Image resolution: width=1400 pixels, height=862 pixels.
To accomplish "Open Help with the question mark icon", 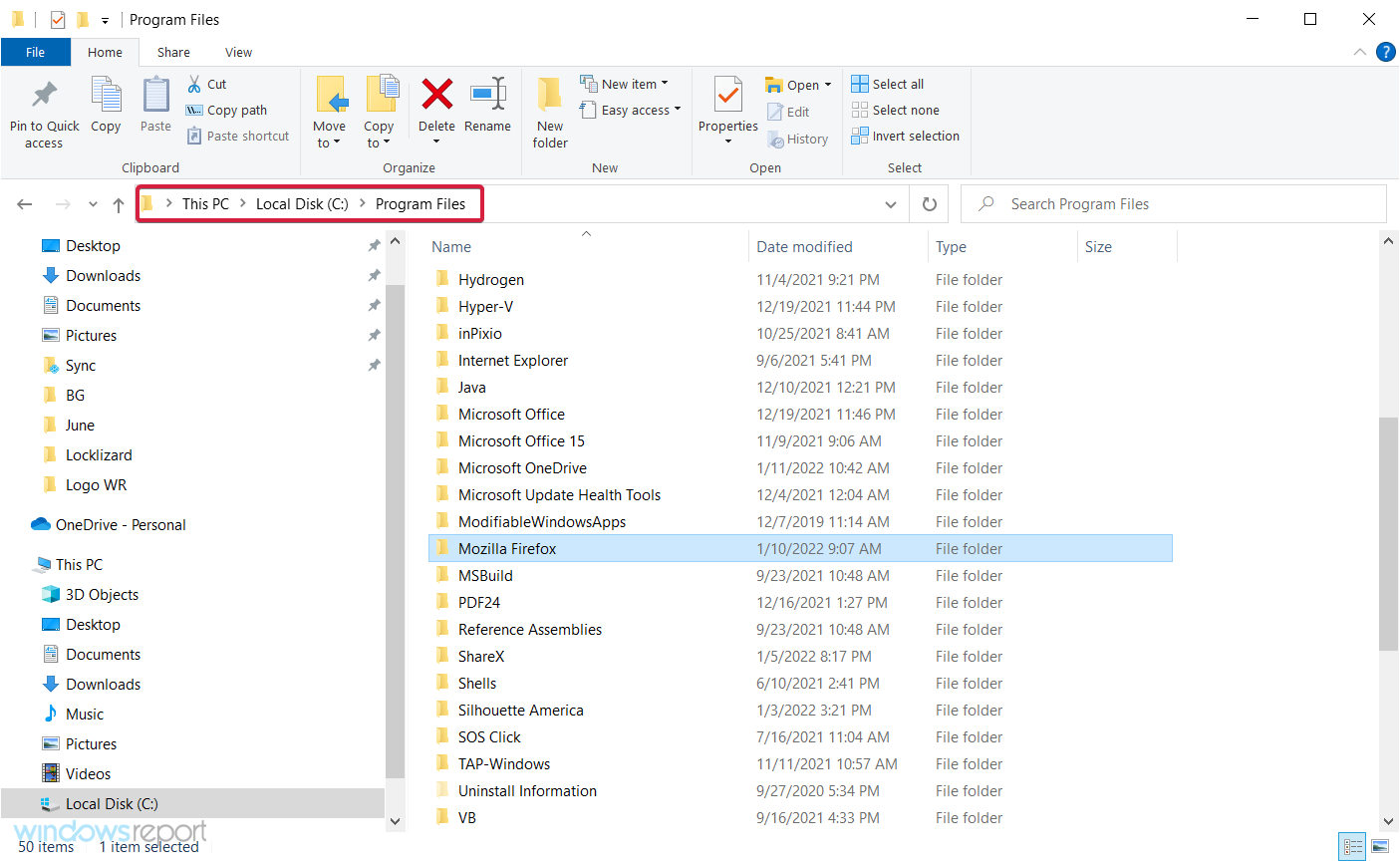I will pyautogui.click(x=1385, y=53).
